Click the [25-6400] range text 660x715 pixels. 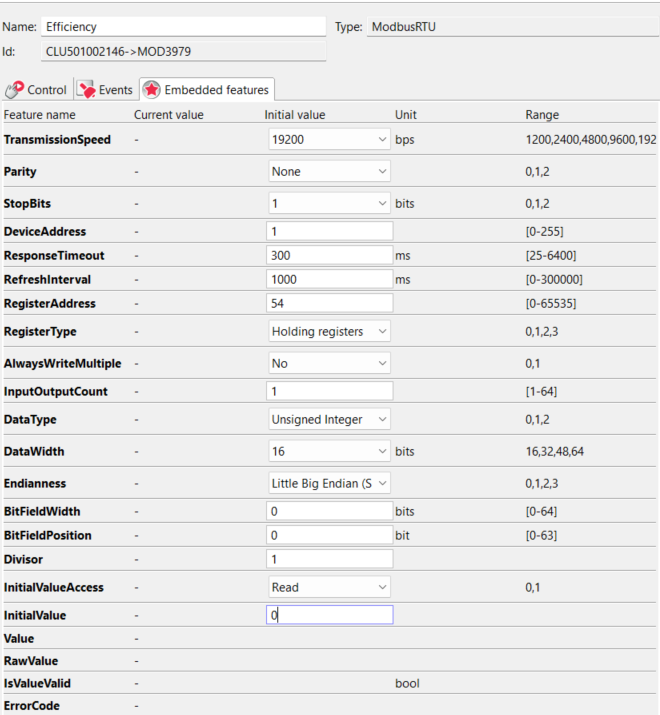click(x=551, y=255)
